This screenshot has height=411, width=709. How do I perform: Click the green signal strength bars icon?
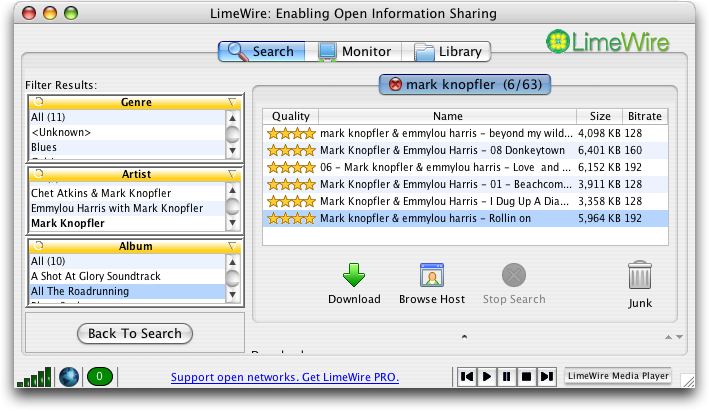(x=34, y=377)
